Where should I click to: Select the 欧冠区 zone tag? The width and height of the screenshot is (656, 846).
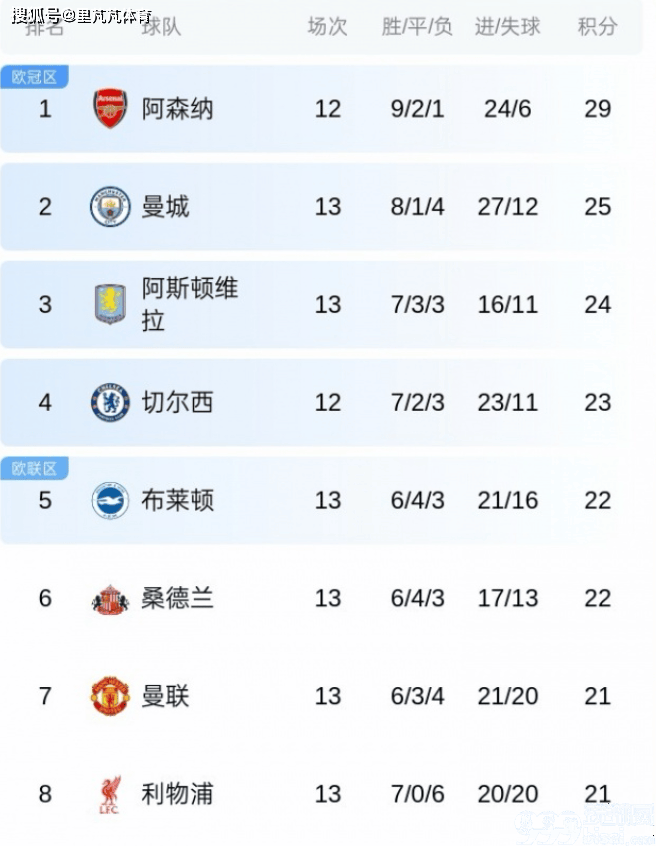pyautogui.click(x=34, y=77)
